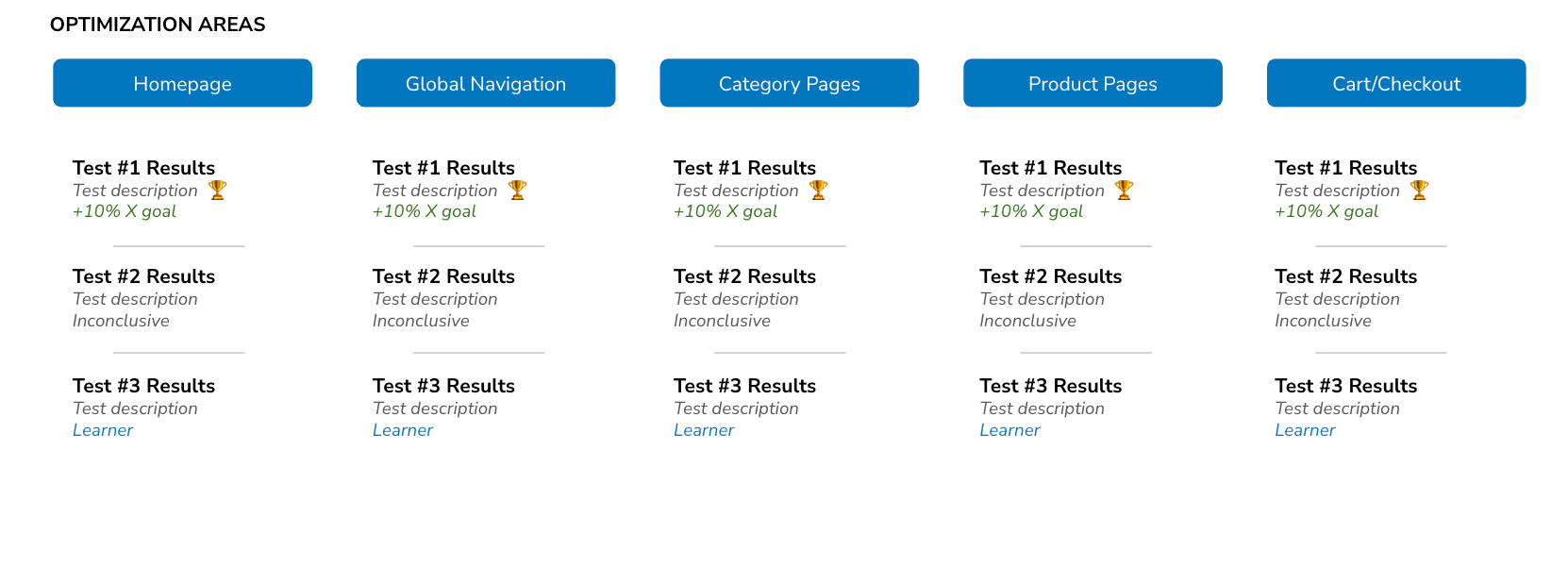Click the trophy icon under Category Pages
This screenshot has width=1568, height=583.
(819, 190)
